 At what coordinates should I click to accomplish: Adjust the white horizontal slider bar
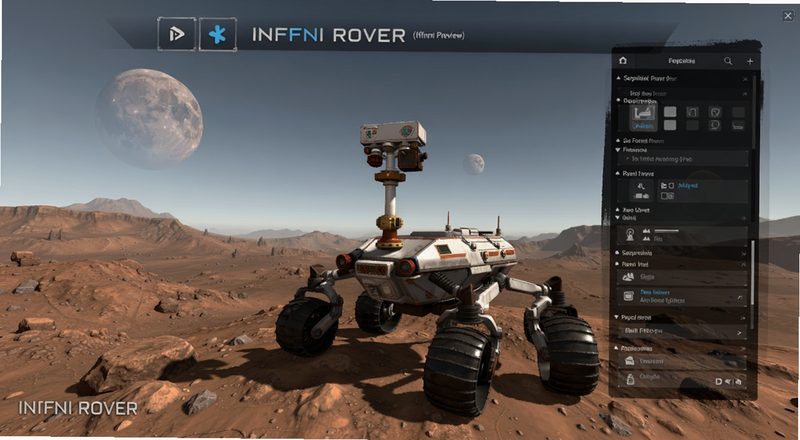pyautogui.click(x=667, y=231)
